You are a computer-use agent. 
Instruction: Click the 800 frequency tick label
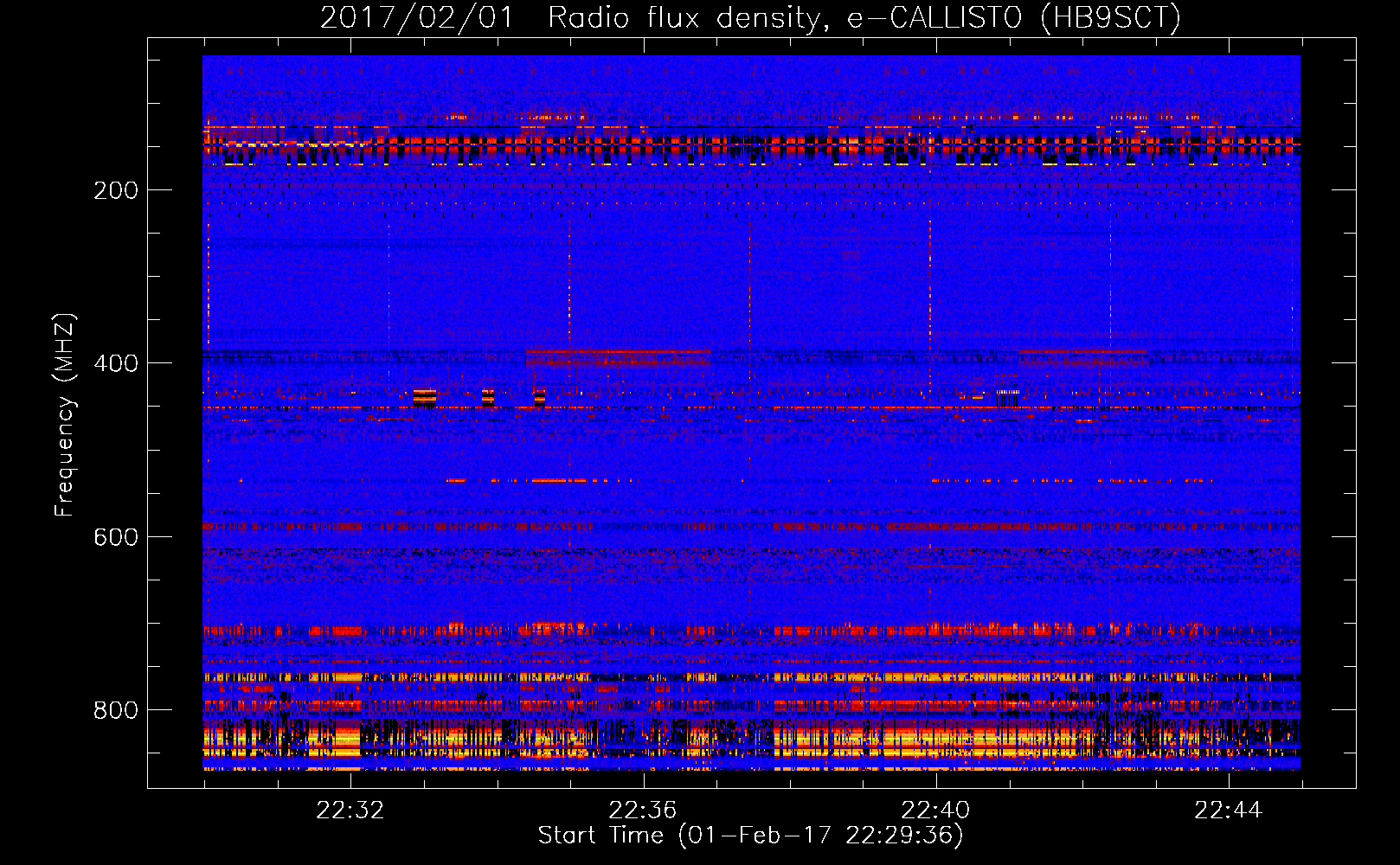click(116, 710)
